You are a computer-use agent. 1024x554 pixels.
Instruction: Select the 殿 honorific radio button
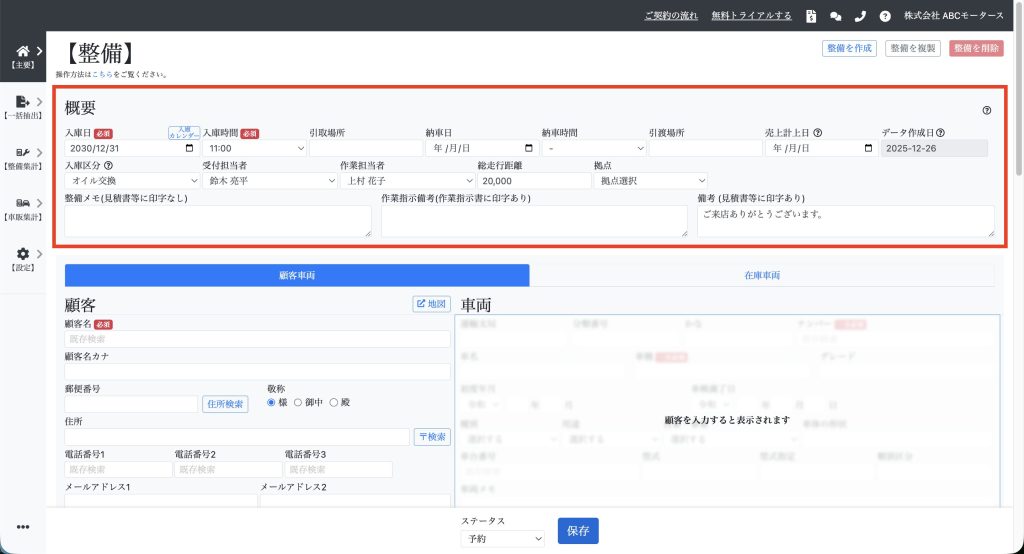pyautogui.click(x=334, y=402)
